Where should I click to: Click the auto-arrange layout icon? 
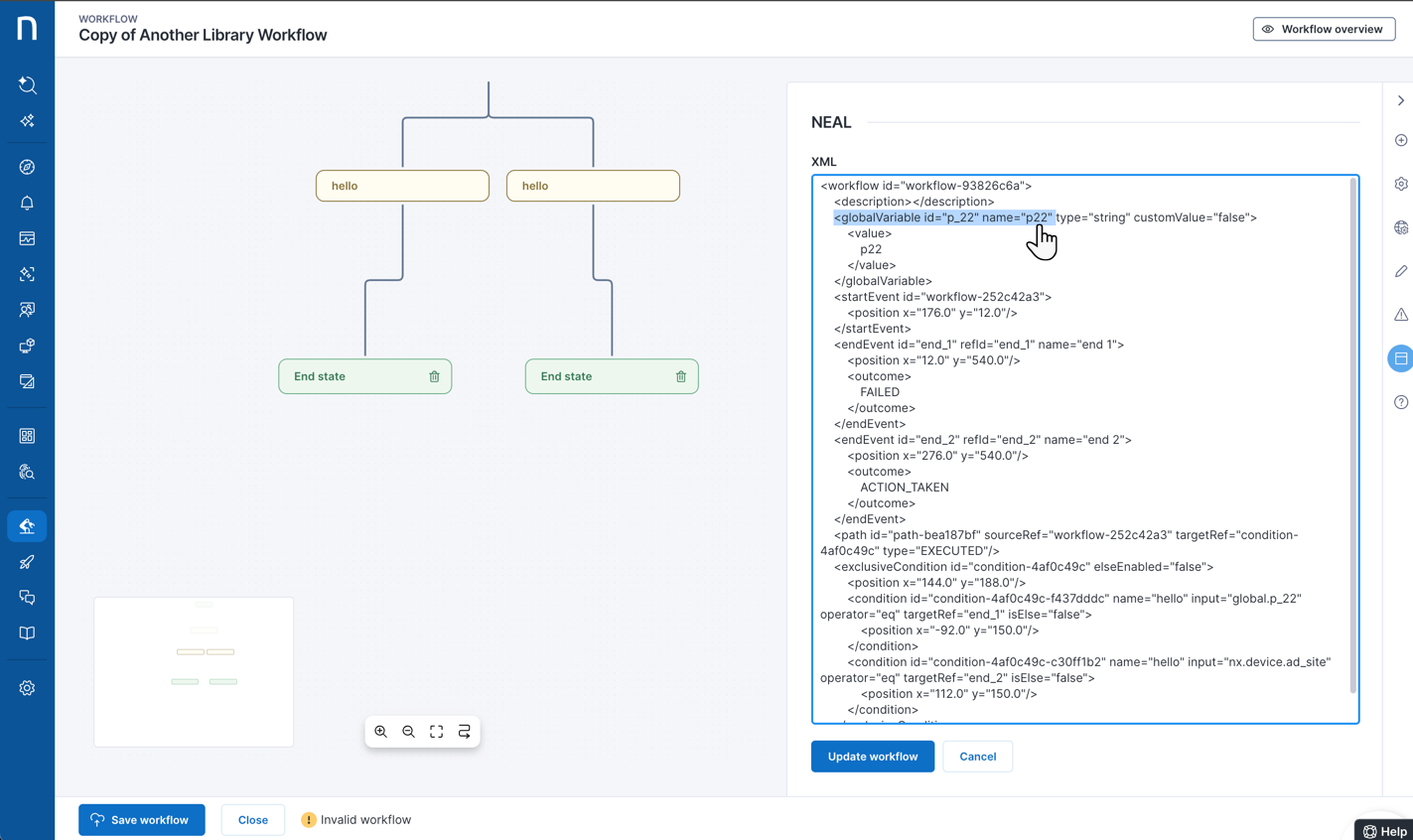tap(465, 732)
